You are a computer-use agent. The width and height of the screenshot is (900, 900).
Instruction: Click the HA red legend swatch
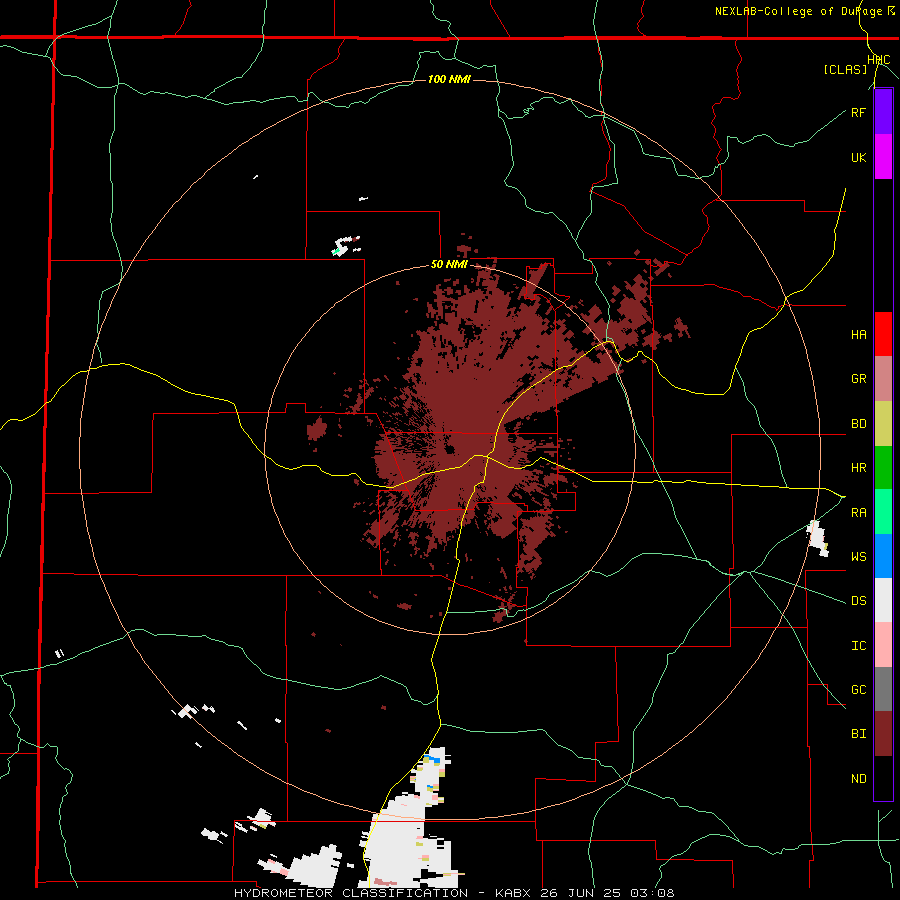point(883,334)
